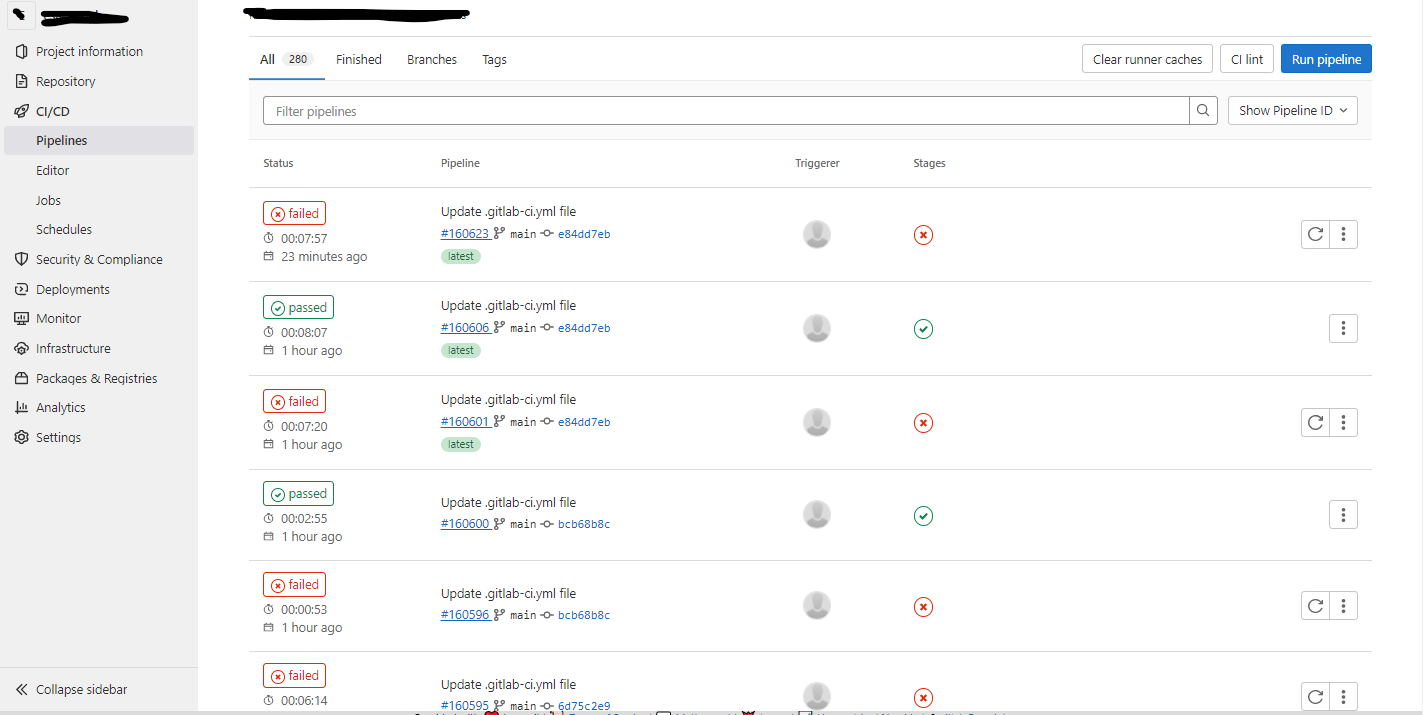Switch to the Tags tab
The height and width of the screenshot is (715, 1423).
[494, 59]
